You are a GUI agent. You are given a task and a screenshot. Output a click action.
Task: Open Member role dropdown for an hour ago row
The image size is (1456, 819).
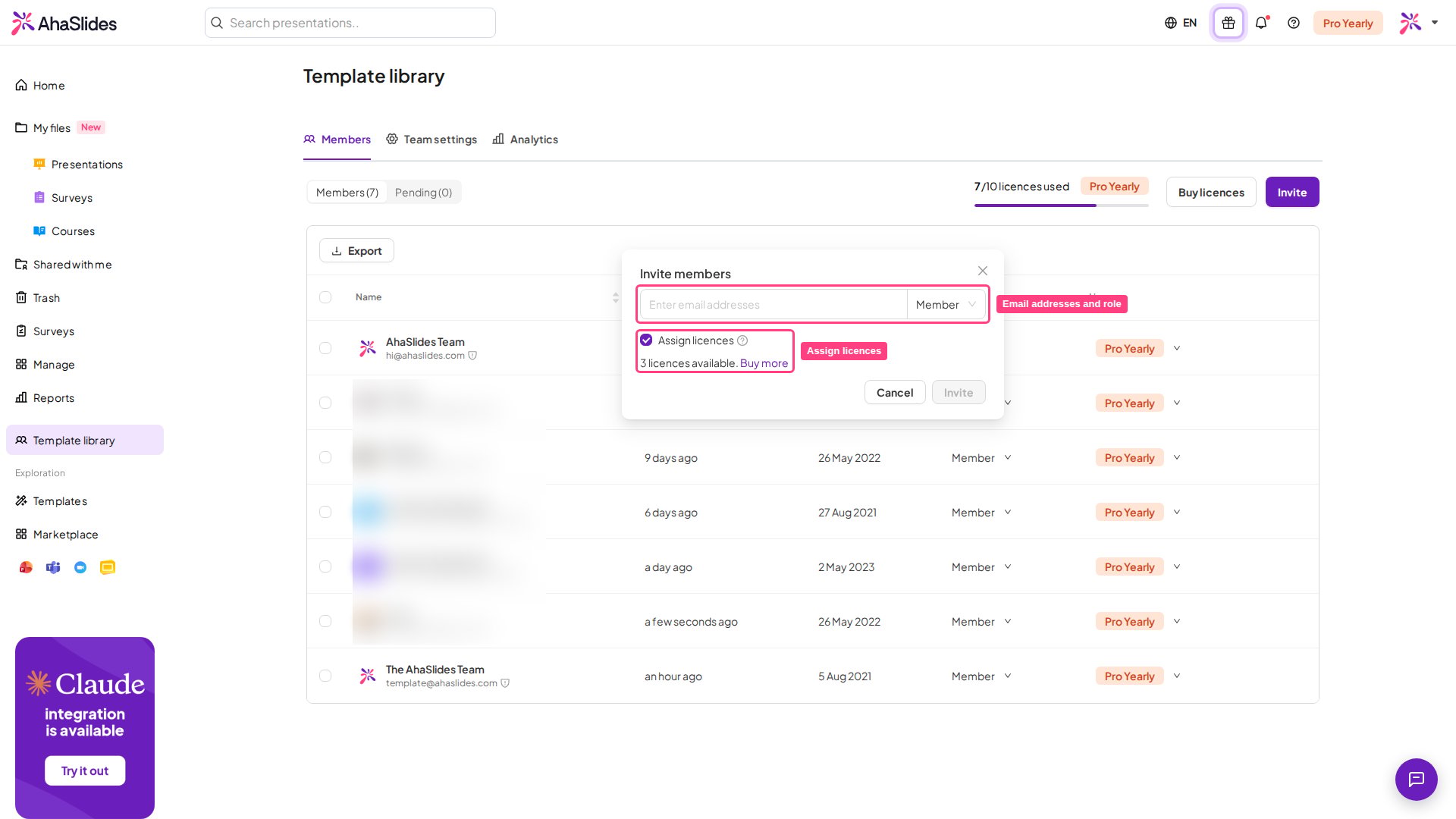pyautogui.click(x=981, y=676)
